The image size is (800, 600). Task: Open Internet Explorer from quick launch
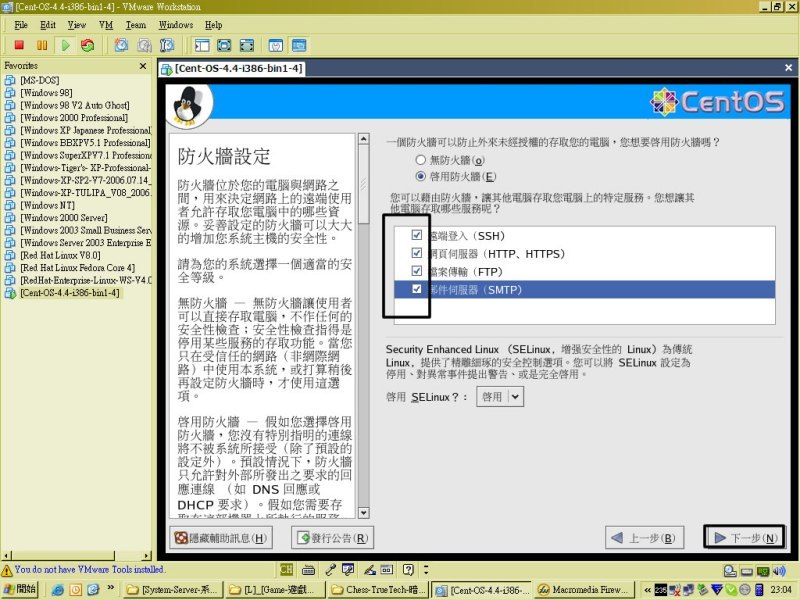pyautogui.click(x=58, y=590)
